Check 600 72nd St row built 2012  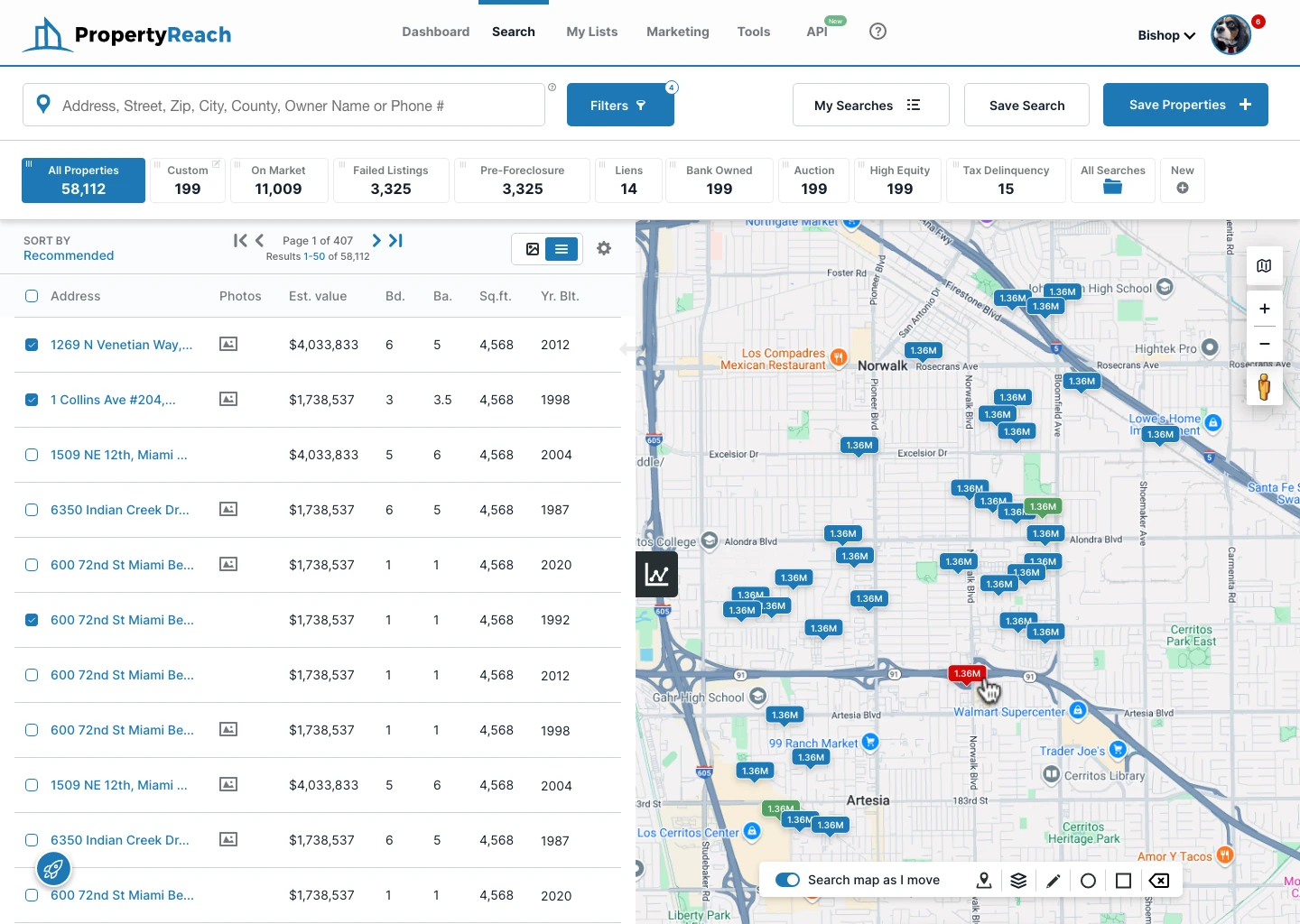[x=32, y=675]
